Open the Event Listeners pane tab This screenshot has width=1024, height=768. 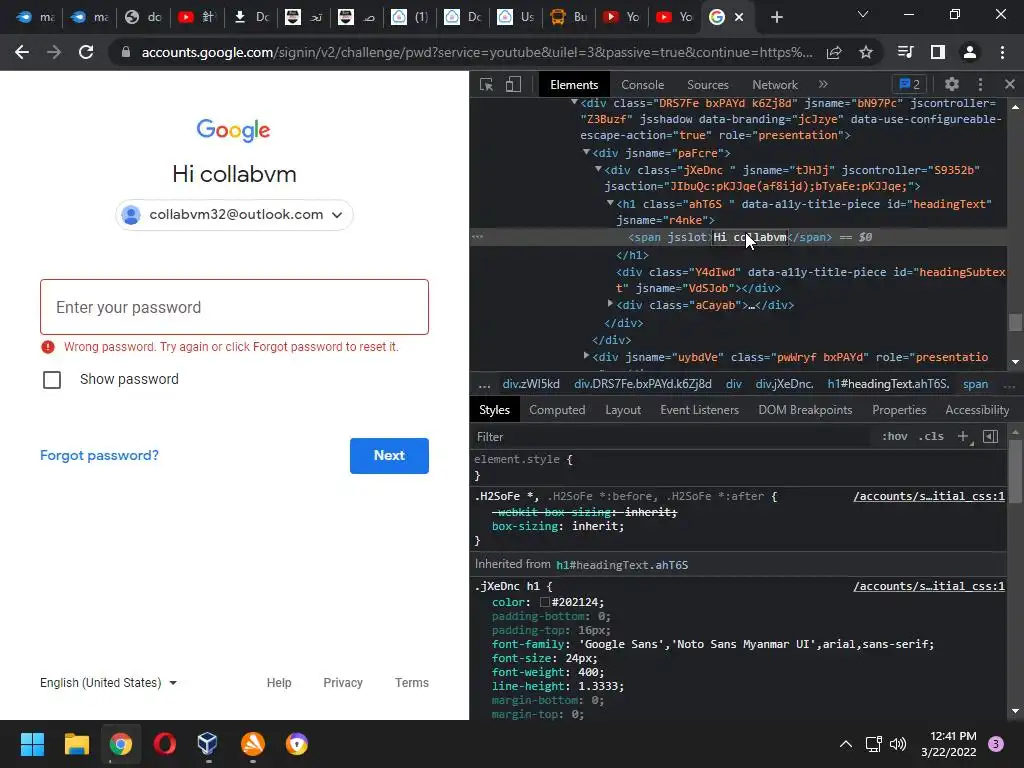click(x=699, y=409)
